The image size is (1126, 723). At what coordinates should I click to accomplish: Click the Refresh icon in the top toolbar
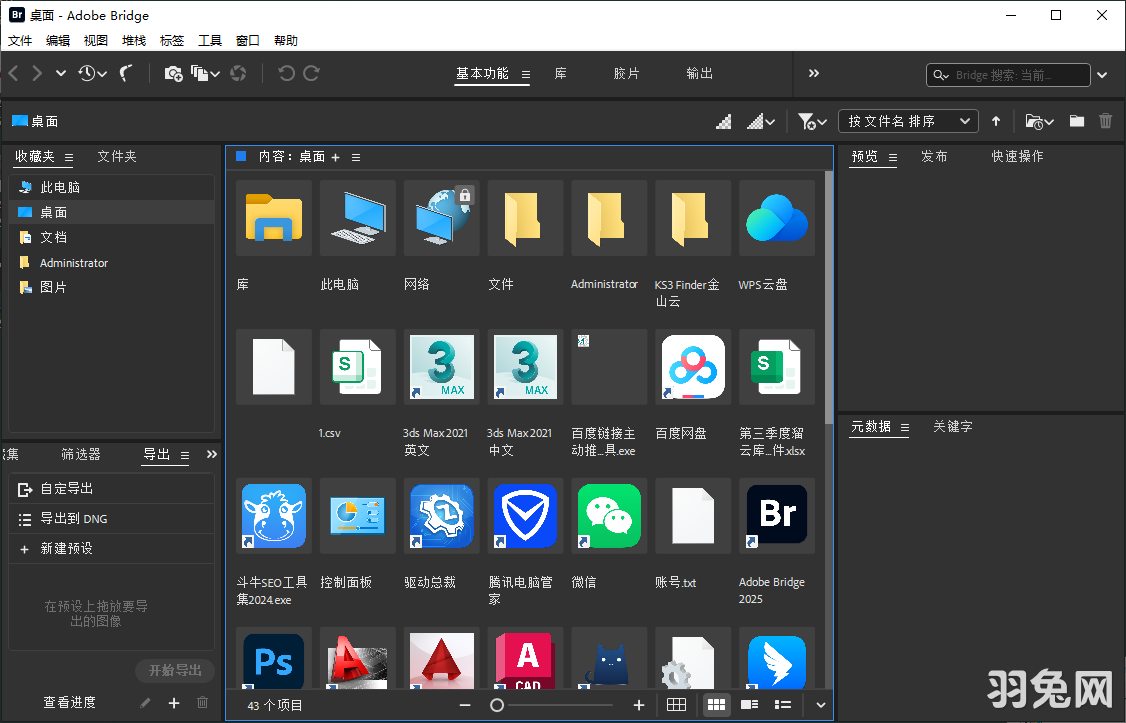[239, 73]
